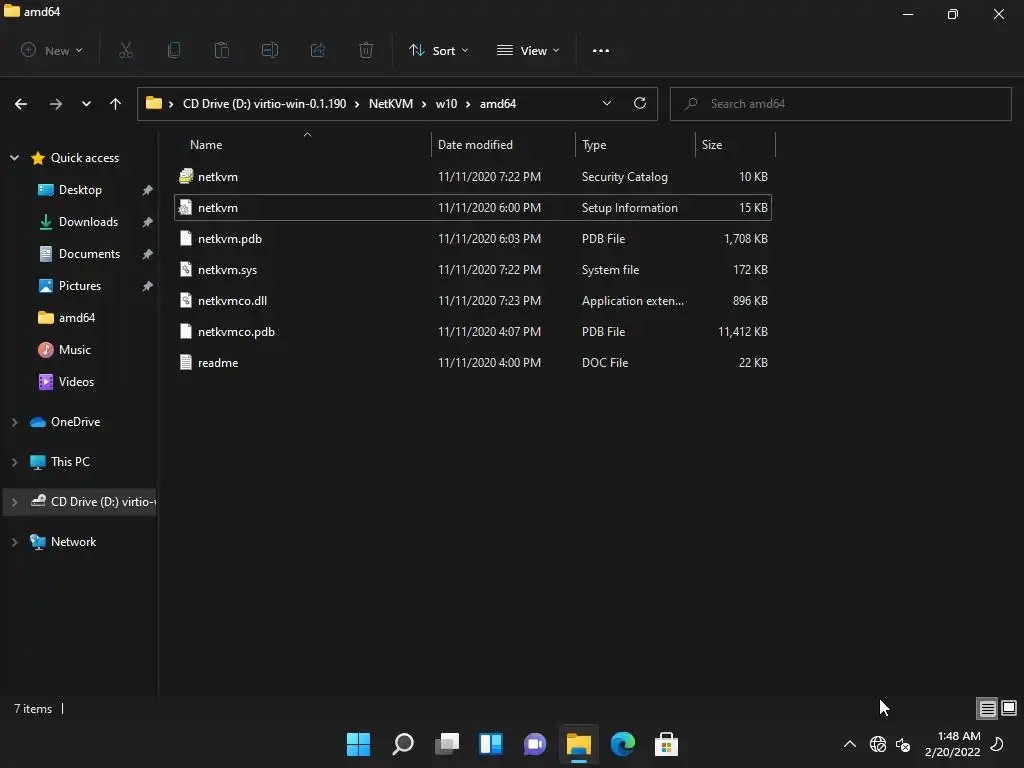Screen dimensions: 1024x768
Task: Show hidden tray icons chevron
Action: pyautogui.click(x=850, y=744)
